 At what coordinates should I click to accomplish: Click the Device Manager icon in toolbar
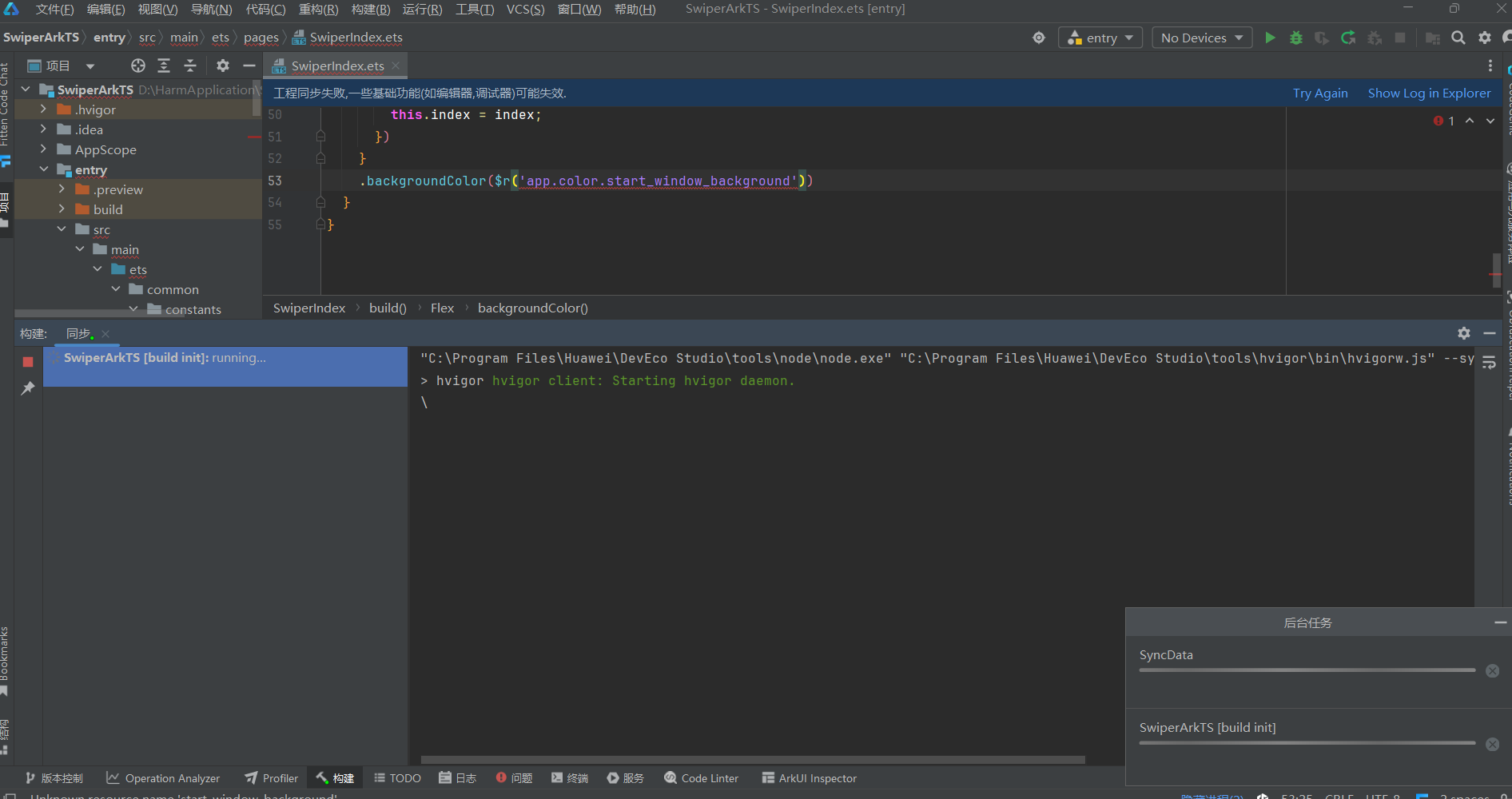point(1433,38)
